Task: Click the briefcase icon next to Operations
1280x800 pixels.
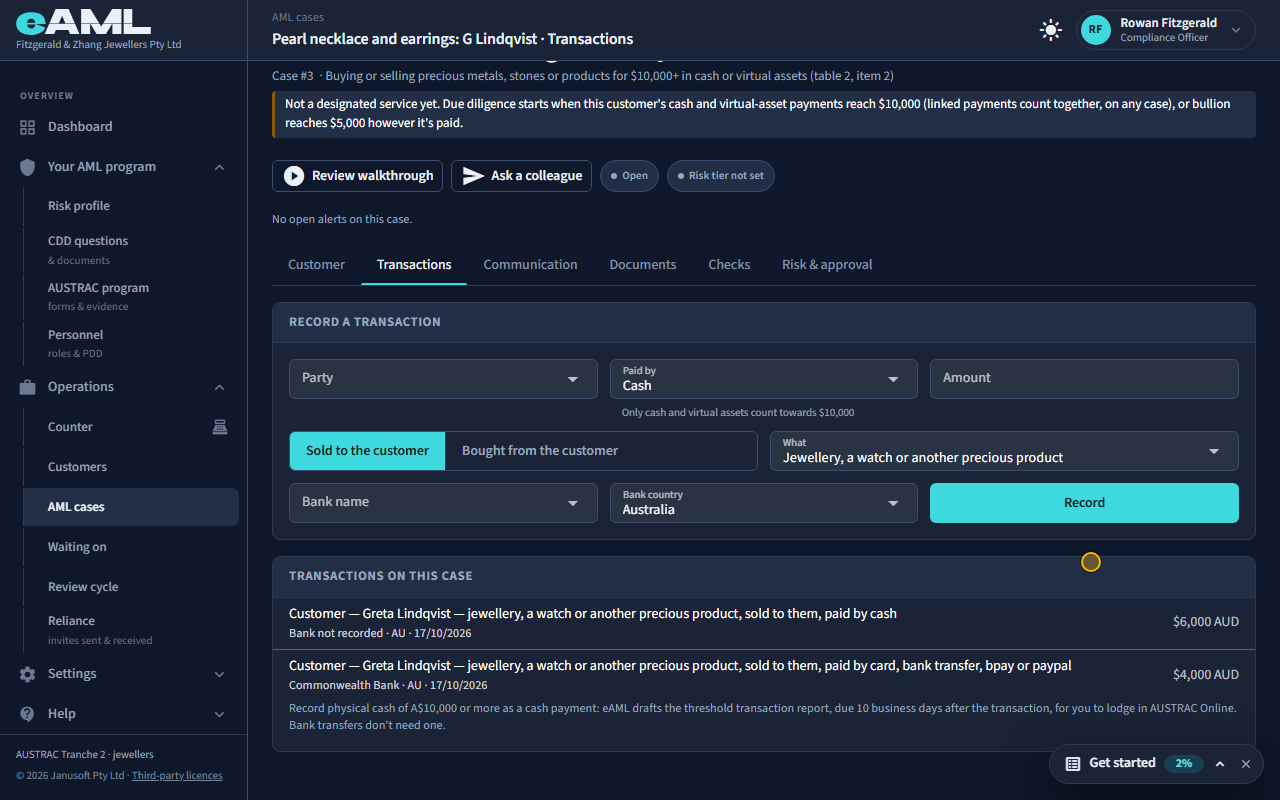Action: click(27, 387)
